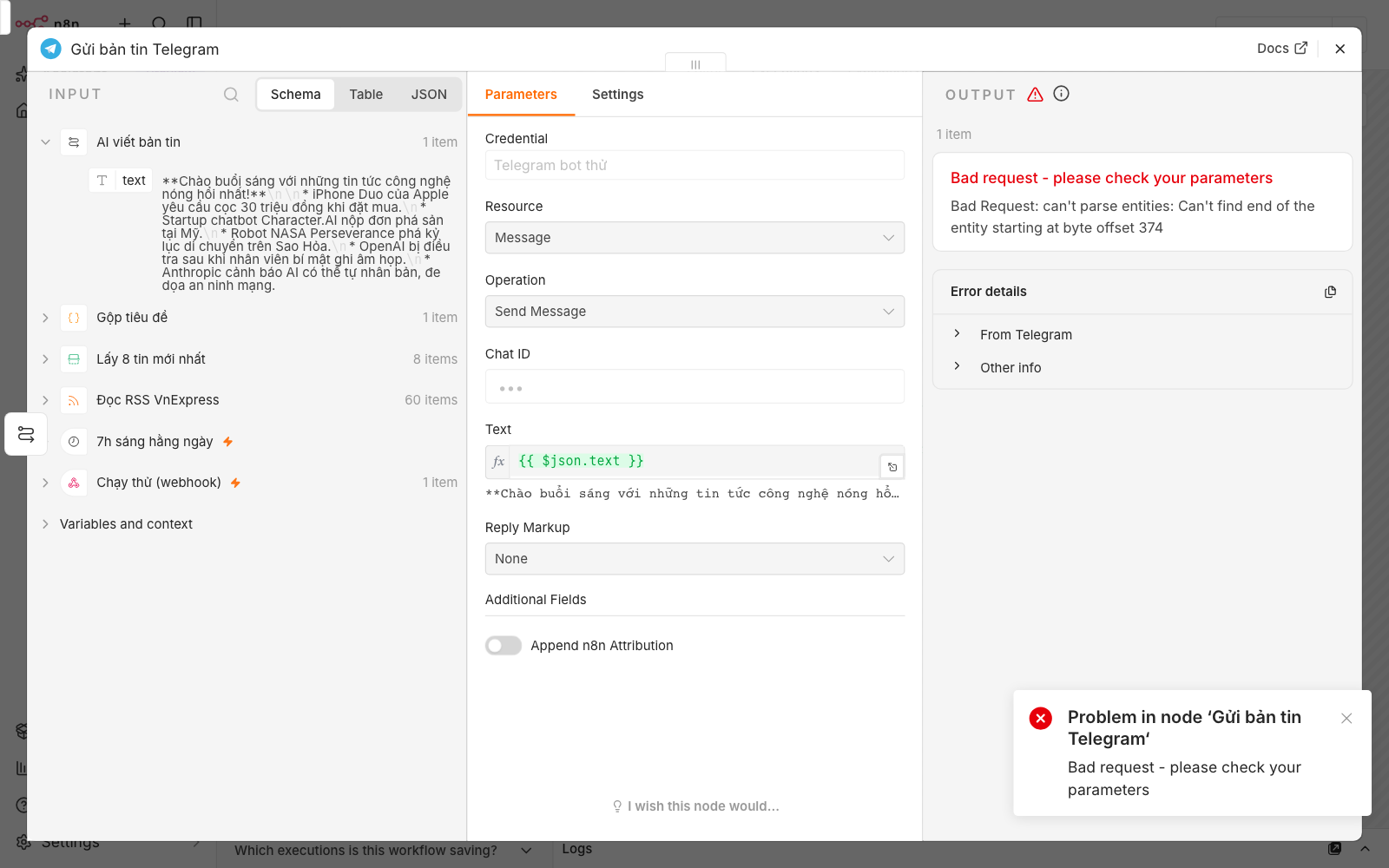
Task: Open the Resource dropdown
Action: pos(694,238)
